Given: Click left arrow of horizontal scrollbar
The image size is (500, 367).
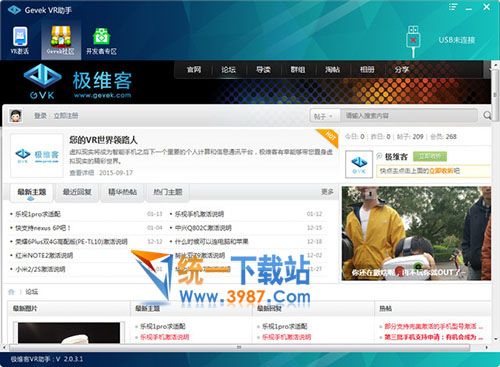Looking at the screenshot, I should (4, 347).
